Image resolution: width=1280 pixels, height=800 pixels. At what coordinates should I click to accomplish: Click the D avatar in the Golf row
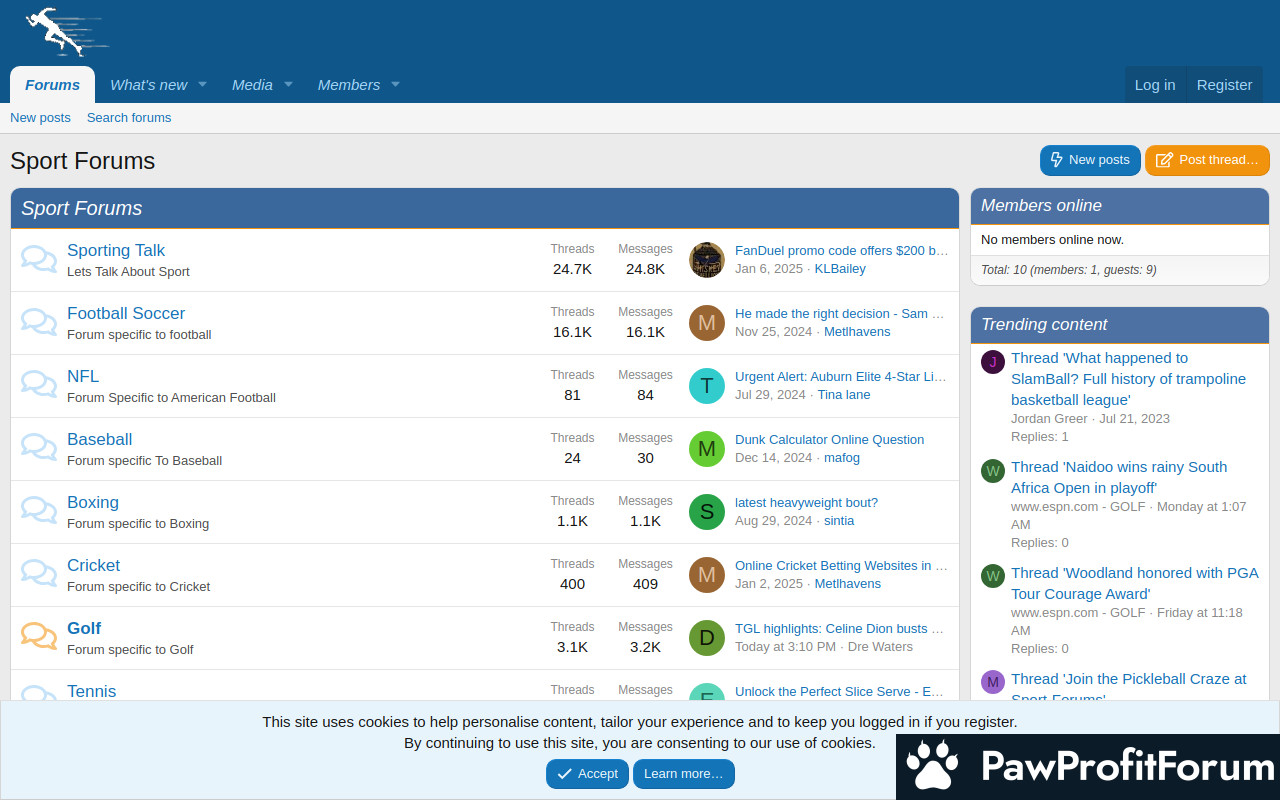pyautogui.click(x=706, y=638)
